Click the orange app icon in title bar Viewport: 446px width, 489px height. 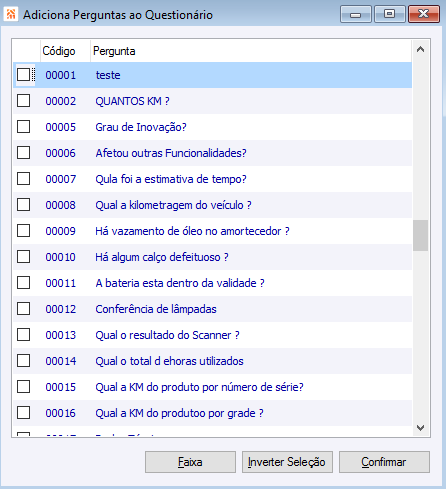pos(11,14)
